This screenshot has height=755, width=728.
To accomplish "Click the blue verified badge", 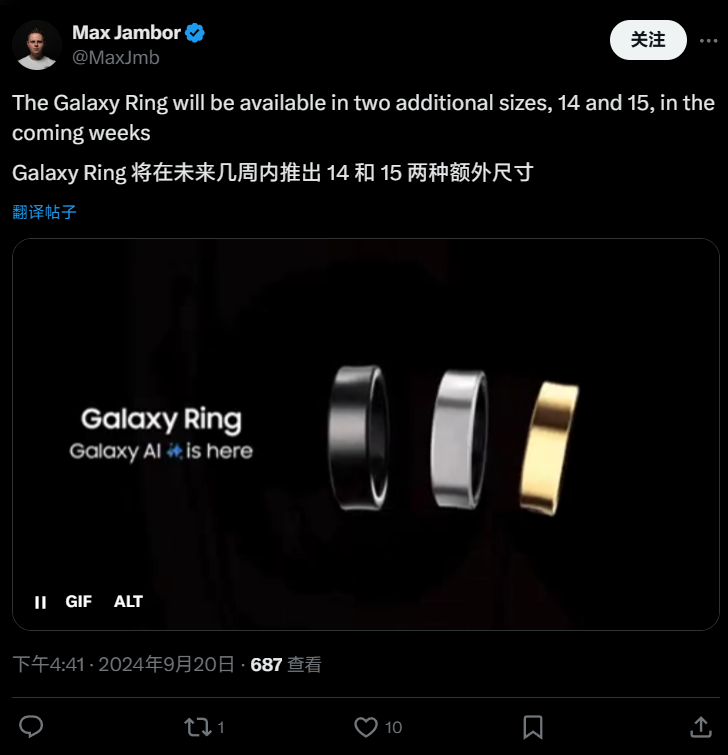I will point(195,33).
